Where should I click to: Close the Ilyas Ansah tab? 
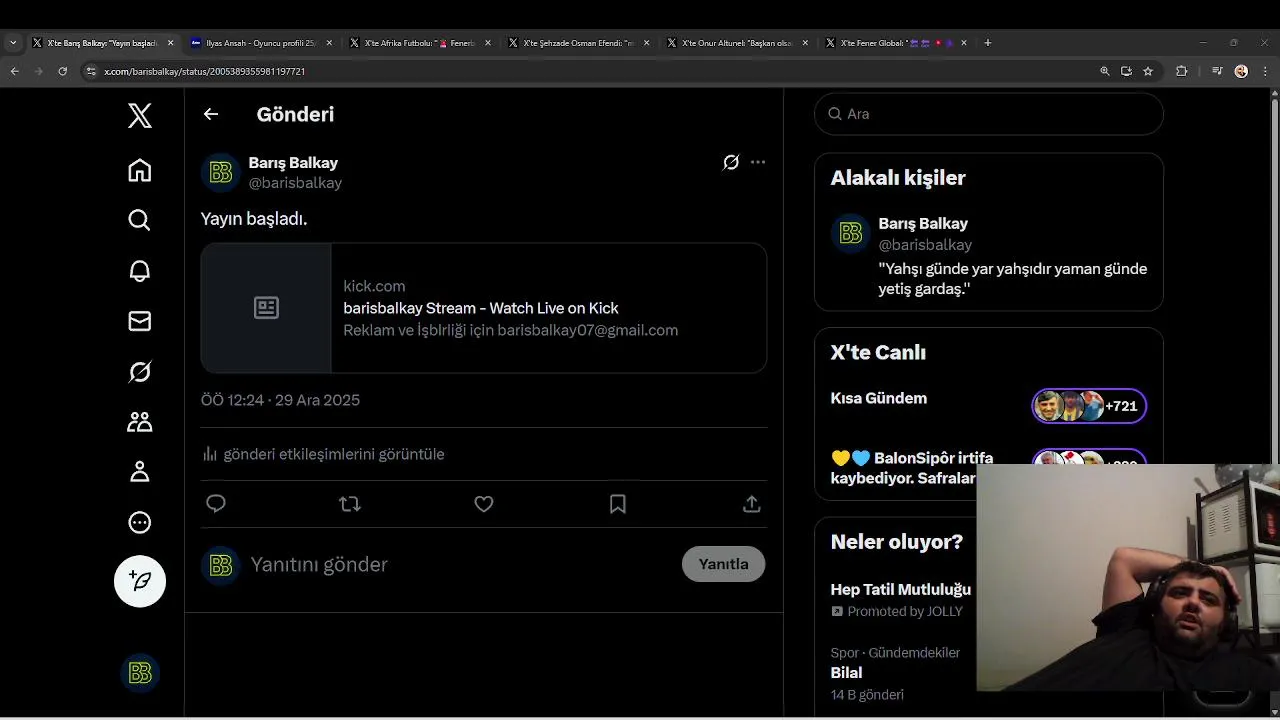point(329,43)
